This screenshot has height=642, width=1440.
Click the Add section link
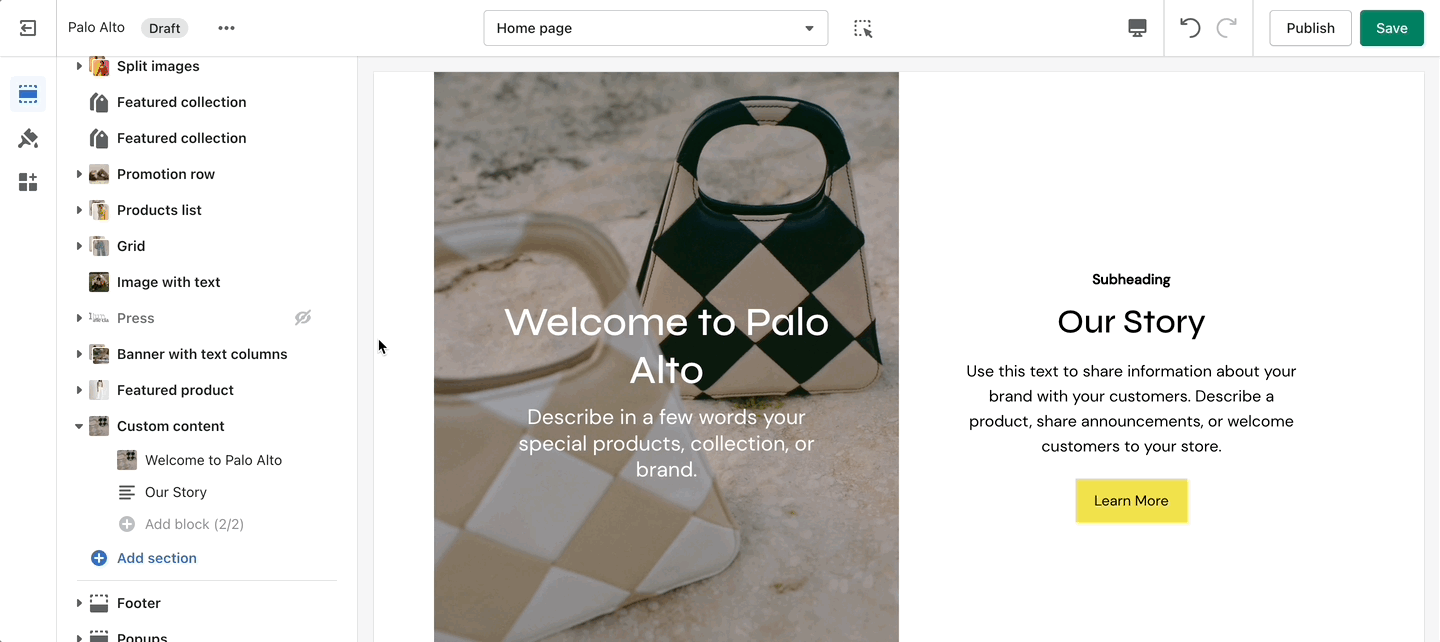pos(156,558)
